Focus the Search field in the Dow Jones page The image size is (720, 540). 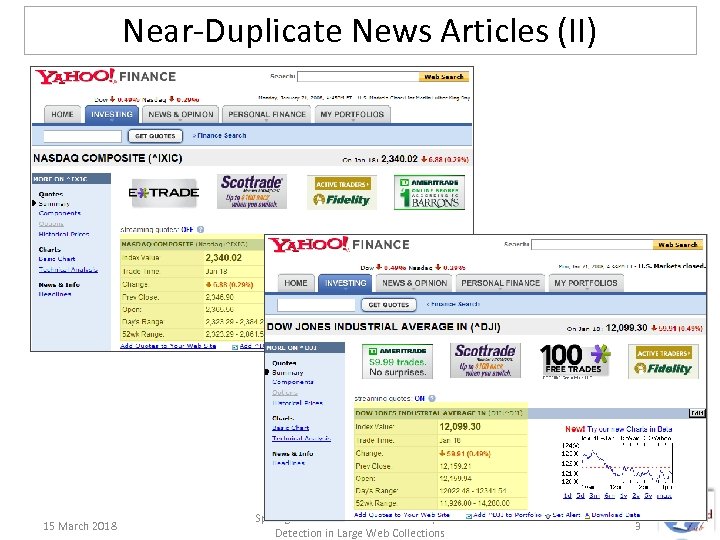(592, 245)
